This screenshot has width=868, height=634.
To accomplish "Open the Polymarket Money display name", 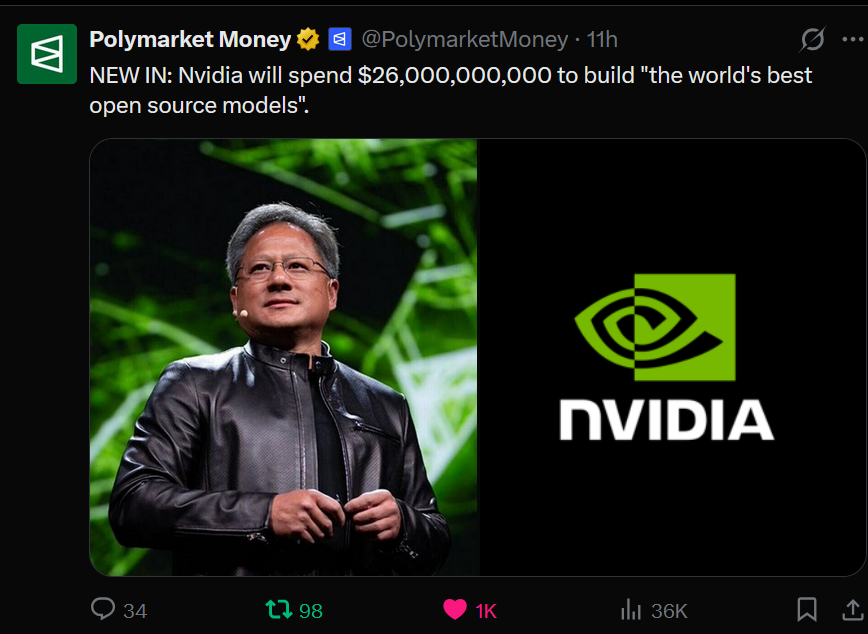I will tap(190, 39).
